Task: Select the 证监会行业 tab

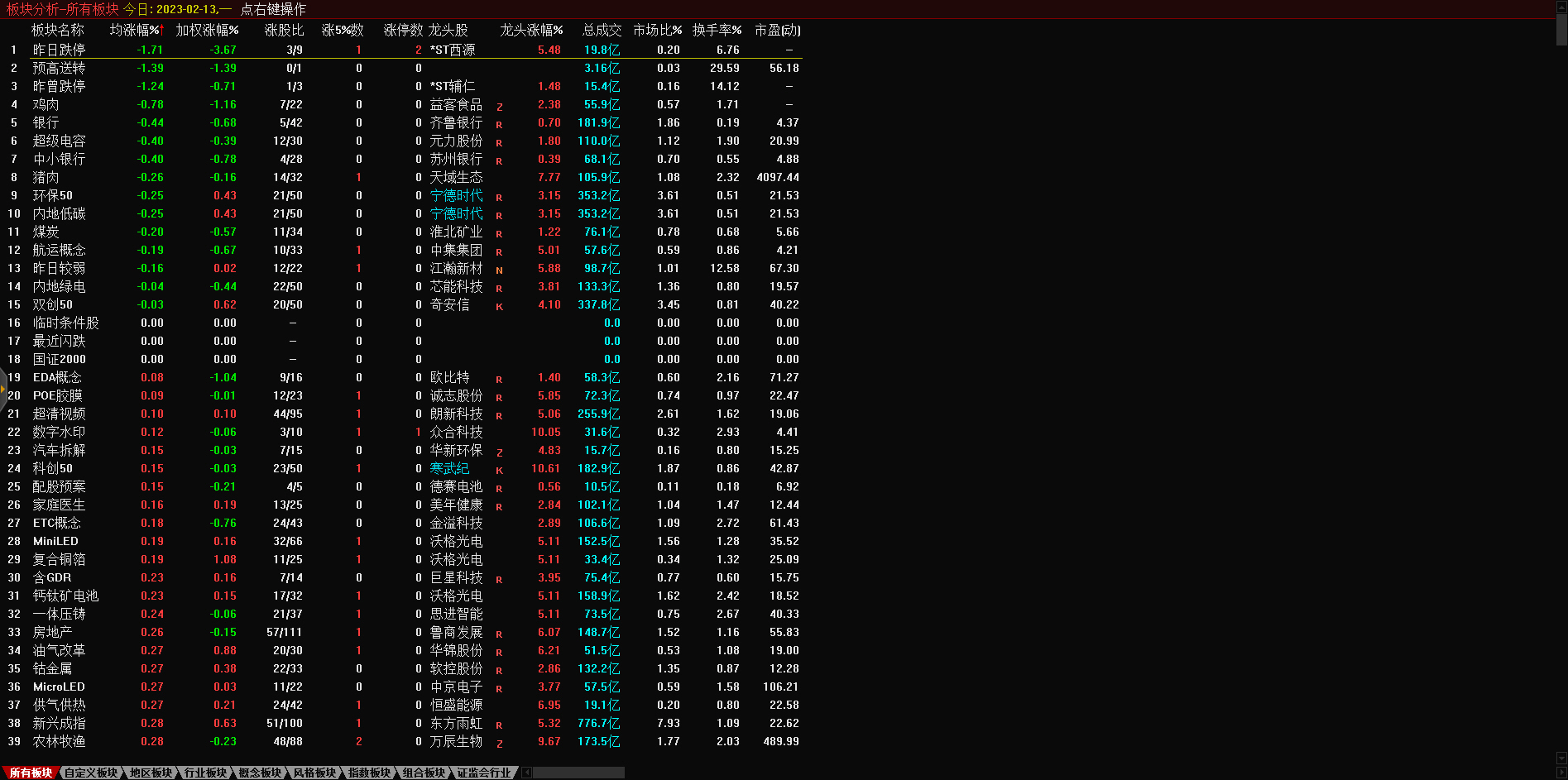Action: click(484, 773)
